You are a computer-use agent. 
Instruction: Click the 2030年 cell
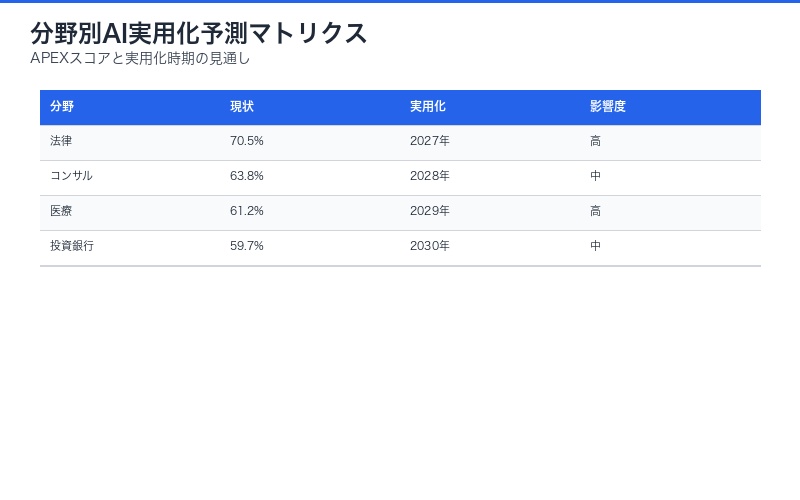(430, 247)
